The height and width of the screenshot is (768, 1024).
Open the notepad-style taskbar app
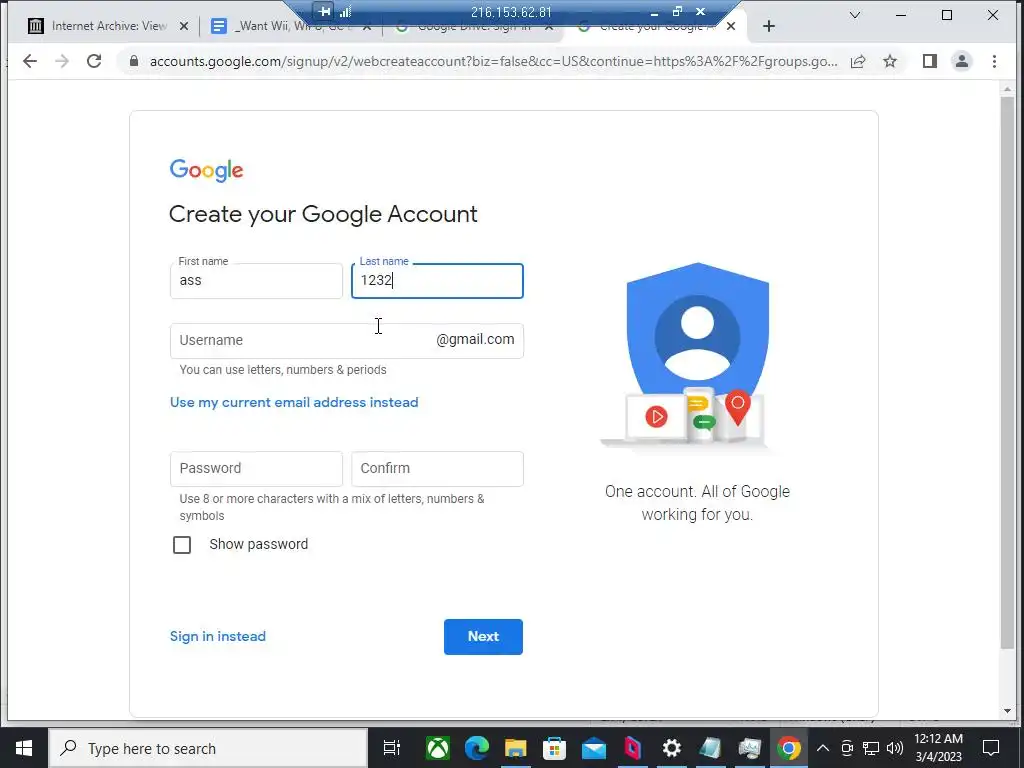coord(711,748)
